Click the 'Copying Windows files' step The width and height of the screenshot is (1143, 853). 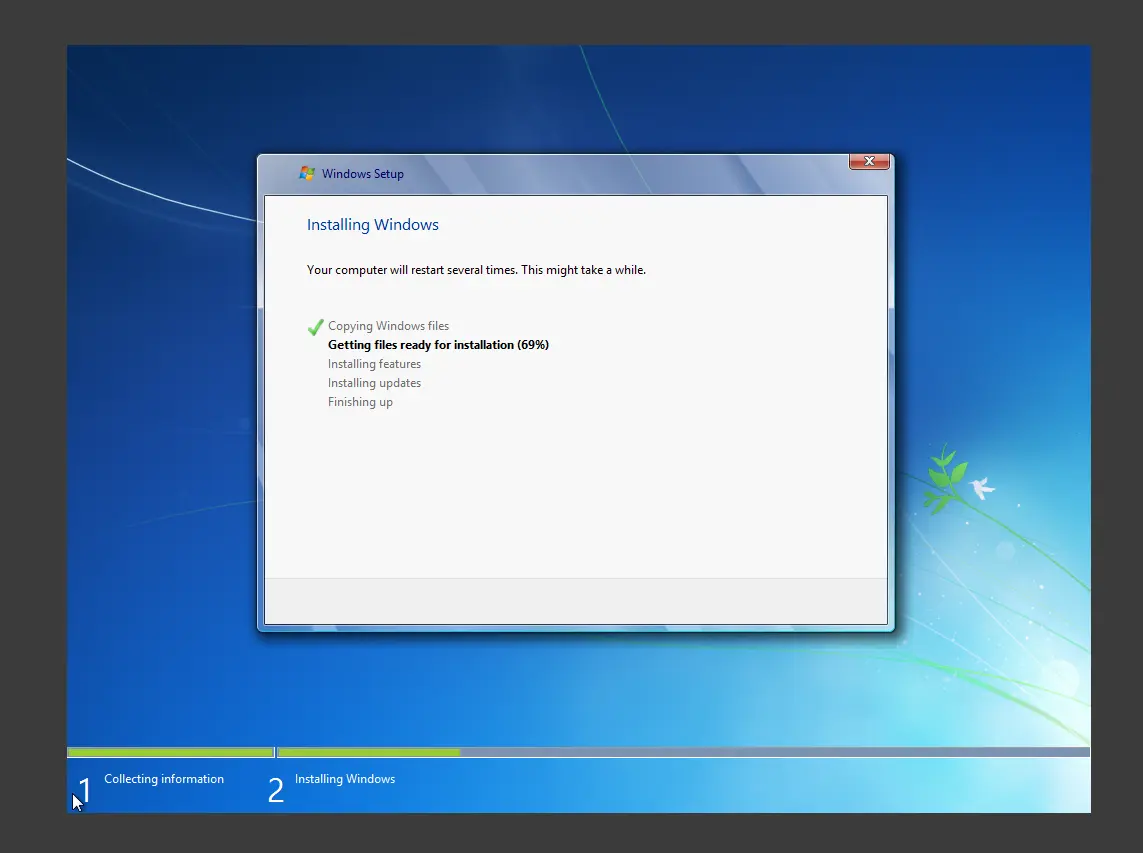point(389,326)
